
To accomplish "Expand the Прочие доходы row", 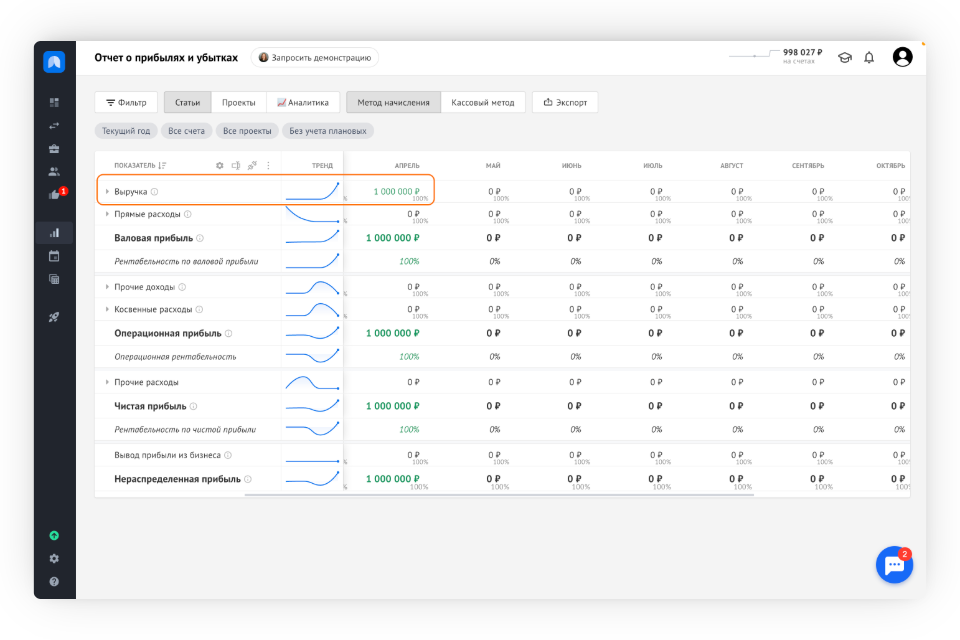I will tap(107, 287).
